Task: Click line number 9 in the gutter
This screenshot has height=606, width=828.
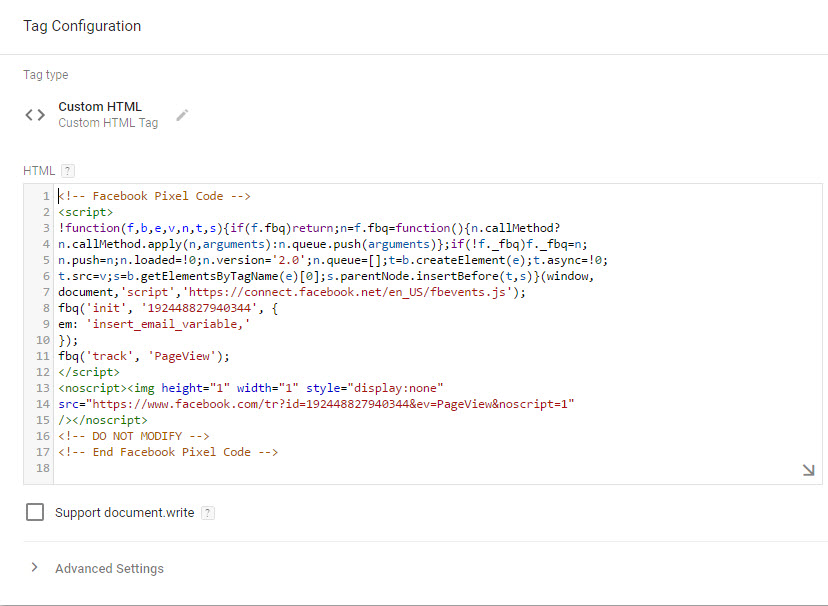Action: pos(46,324)
